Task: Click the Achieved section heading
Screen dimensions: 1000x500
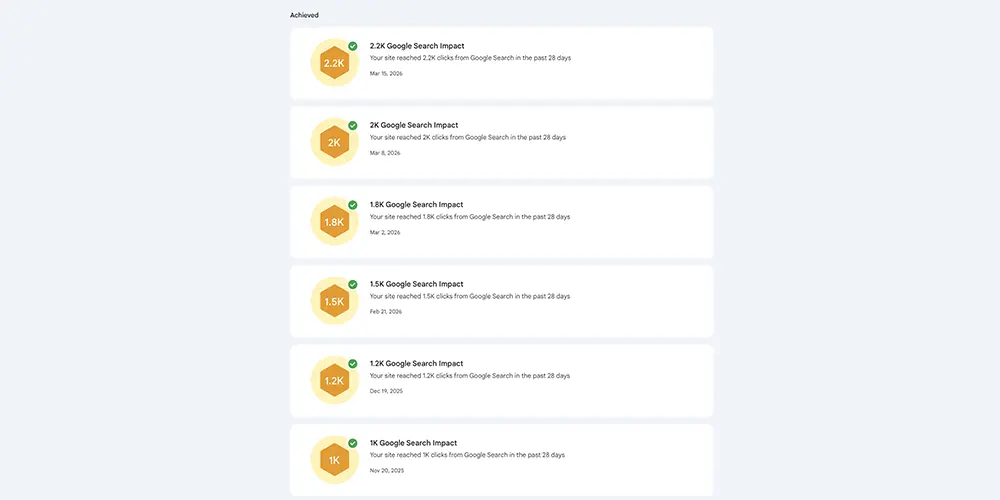Action: pos(305,15)
